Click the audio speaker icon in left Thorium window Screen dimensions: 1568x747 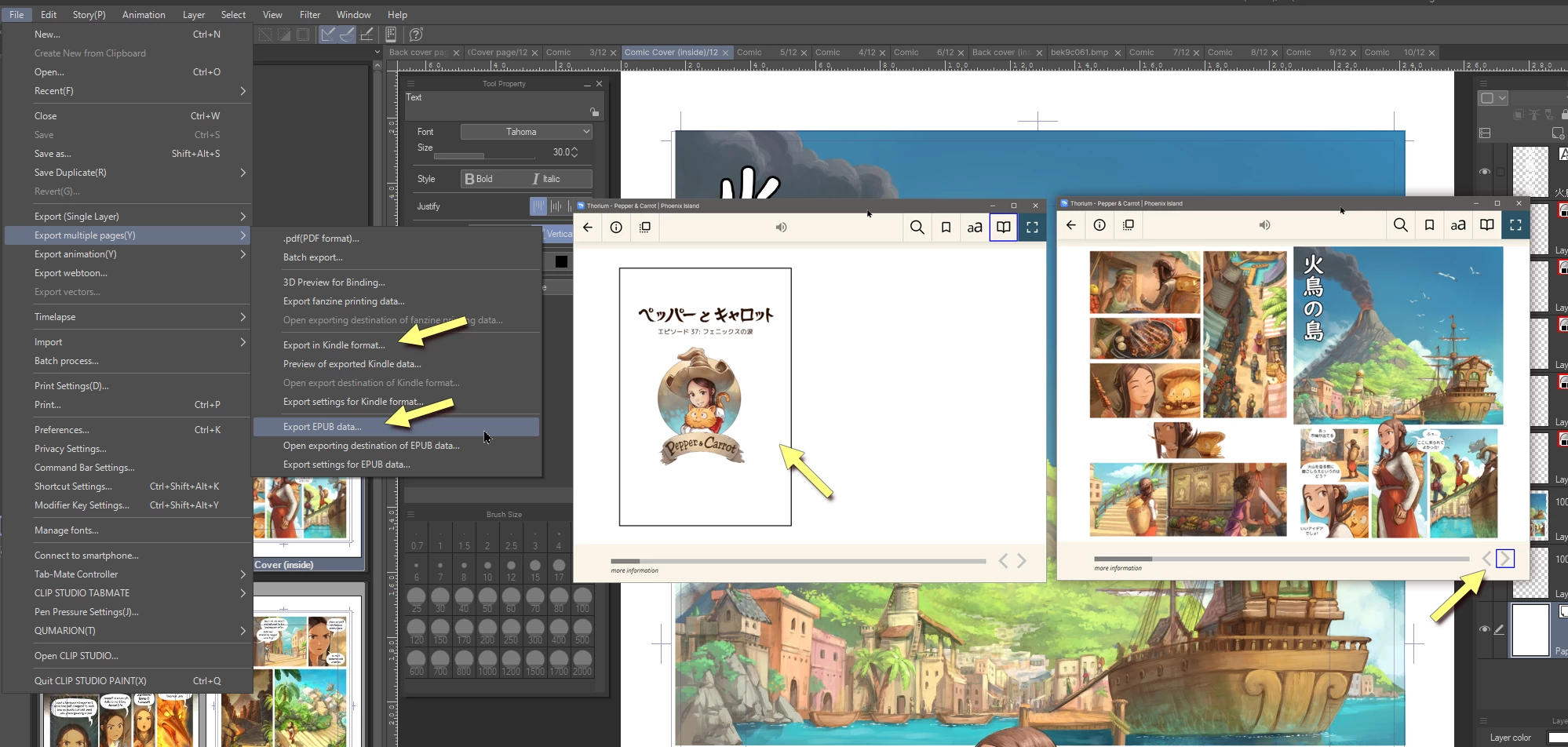[781, 228]
